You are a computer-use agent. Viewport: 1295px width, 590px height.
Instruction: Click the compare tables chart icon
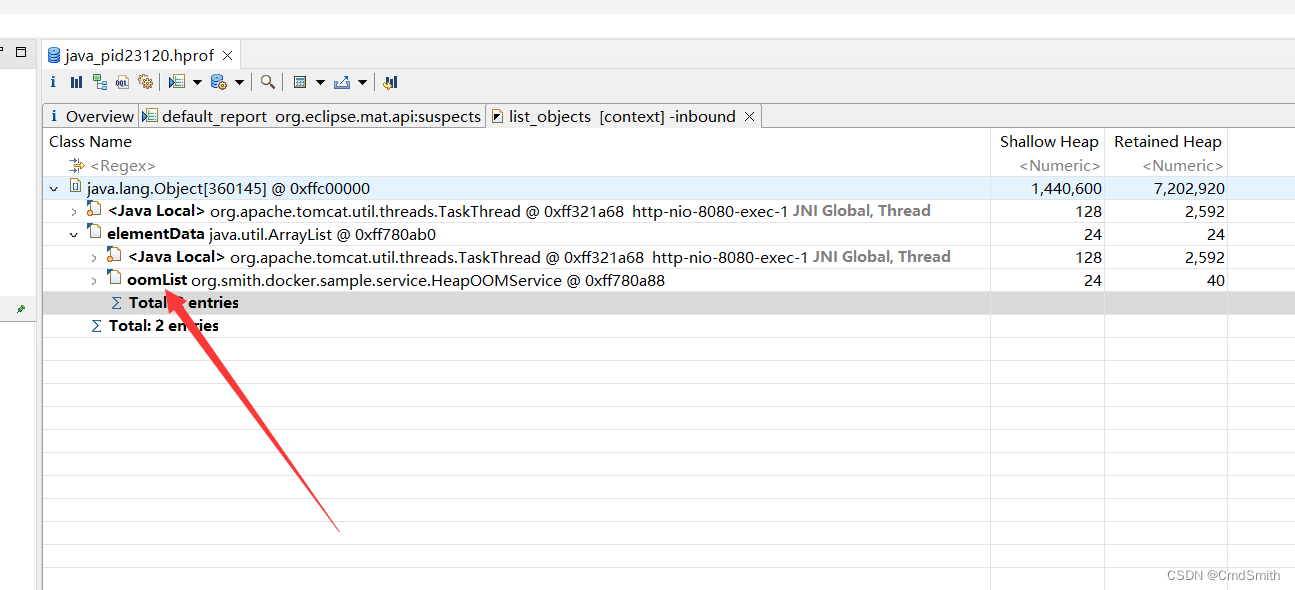391,82
